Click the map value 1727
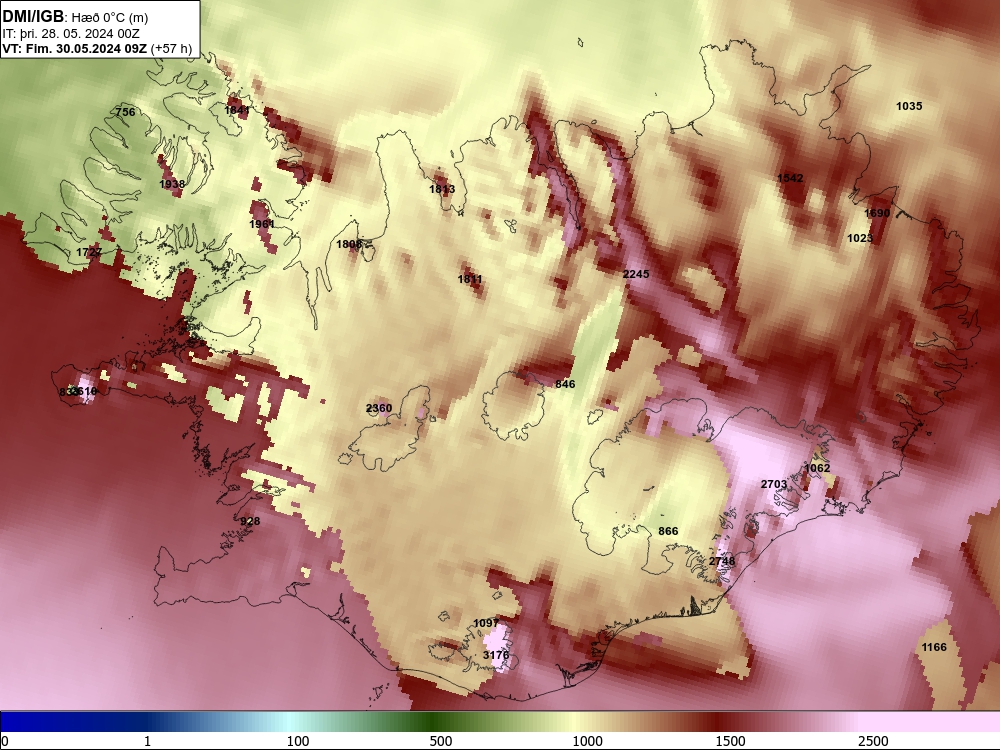 (x=89, y=253)
